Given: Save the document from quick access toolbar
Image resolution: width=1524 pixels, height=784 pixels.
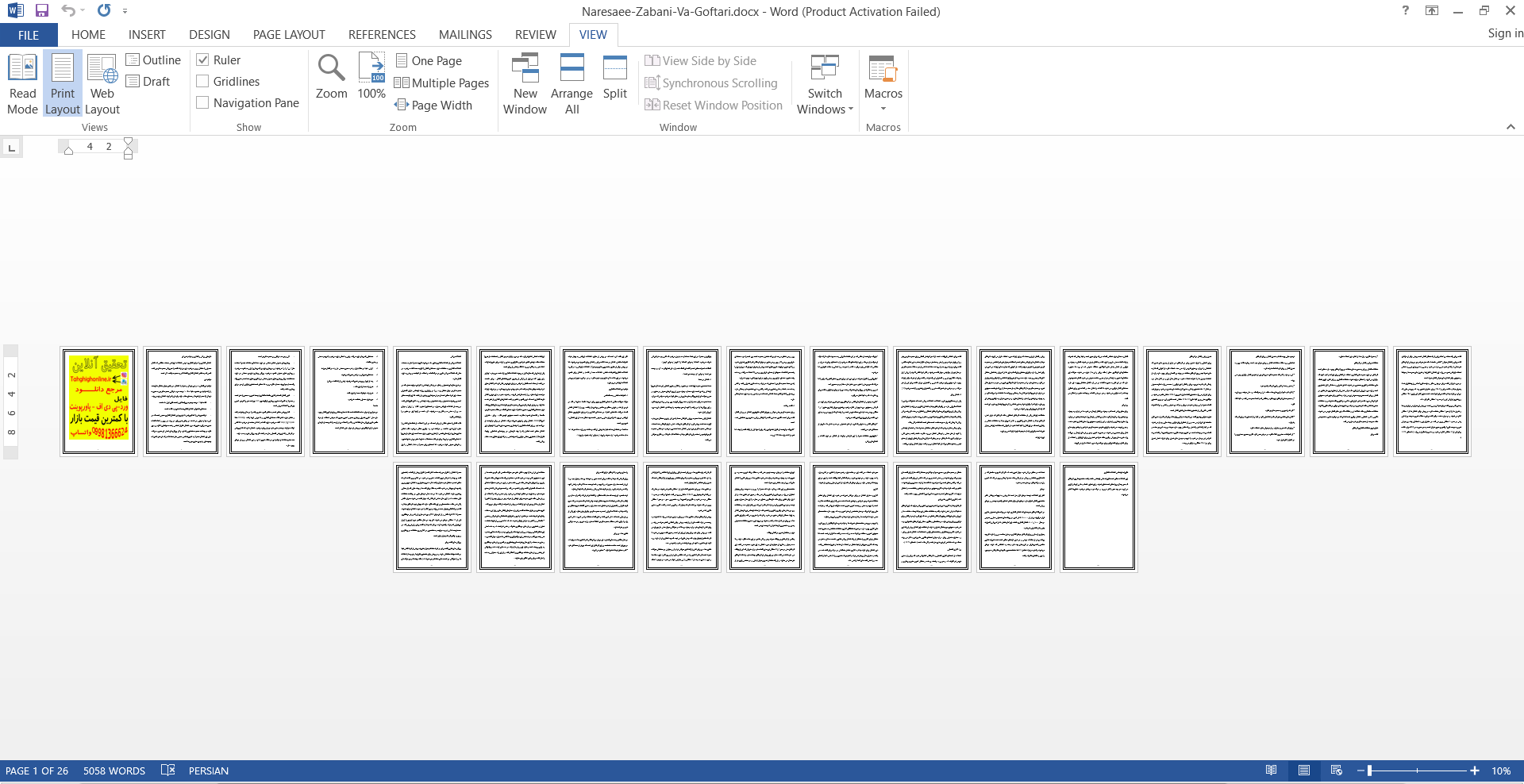Looking at the screenshot, I should (x=42, y=11).
